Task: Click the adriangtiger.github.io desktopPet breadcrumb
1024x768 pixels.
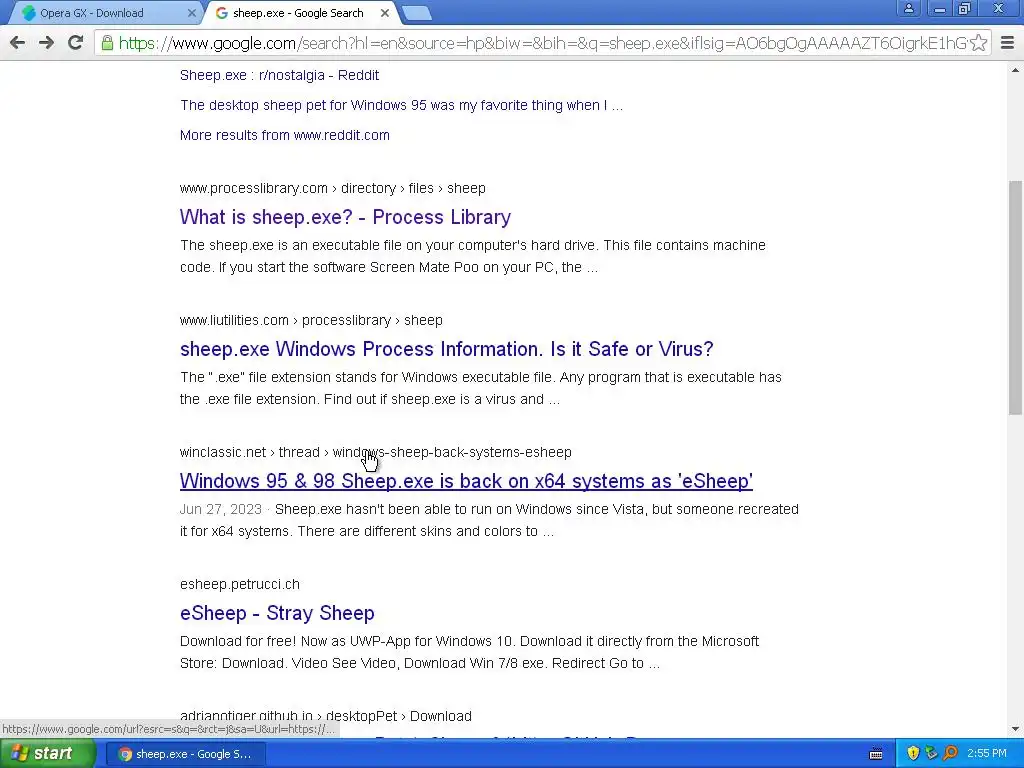Action: [x=325, y=716]
